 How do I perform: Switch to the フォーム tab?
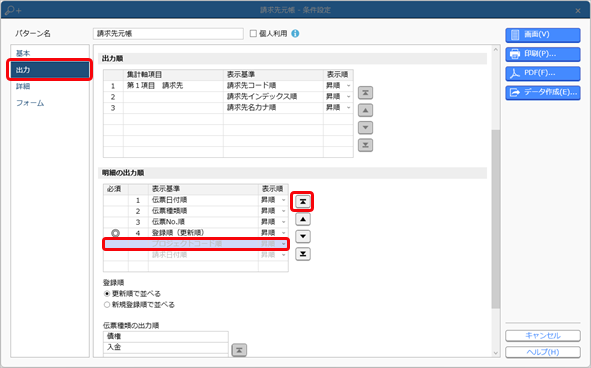click(x=49, y=103)
